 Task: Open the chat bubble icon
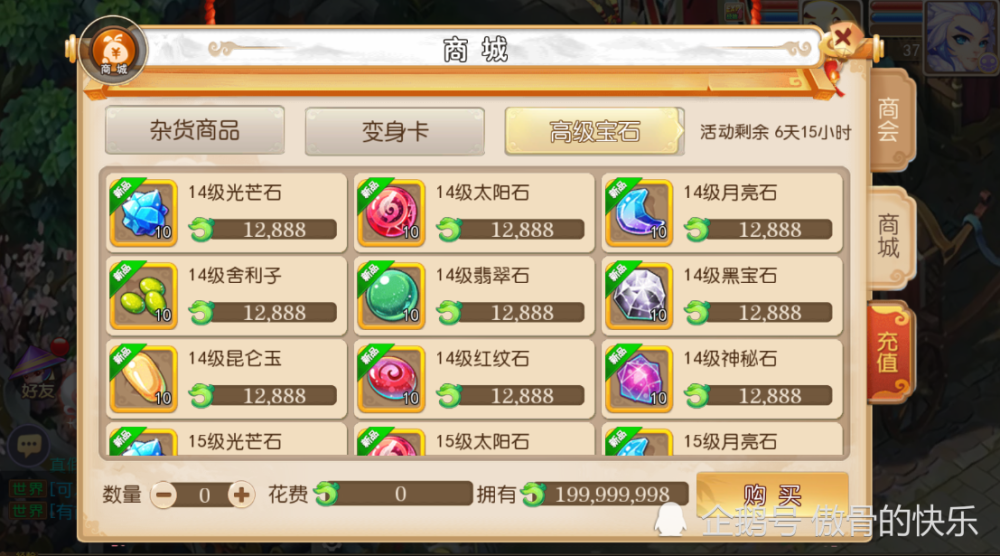pyautogui.click(x=29, y=444)
